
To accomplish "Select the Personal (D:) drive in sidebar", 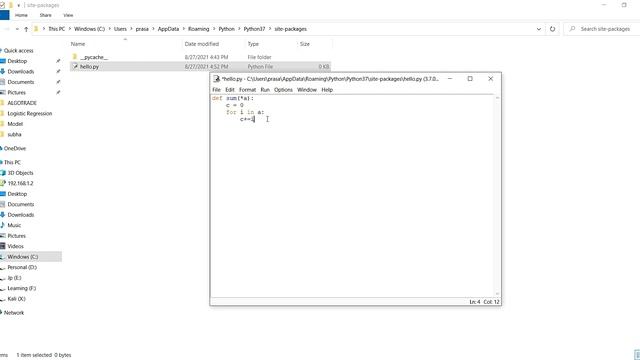I will pos(22,267).
